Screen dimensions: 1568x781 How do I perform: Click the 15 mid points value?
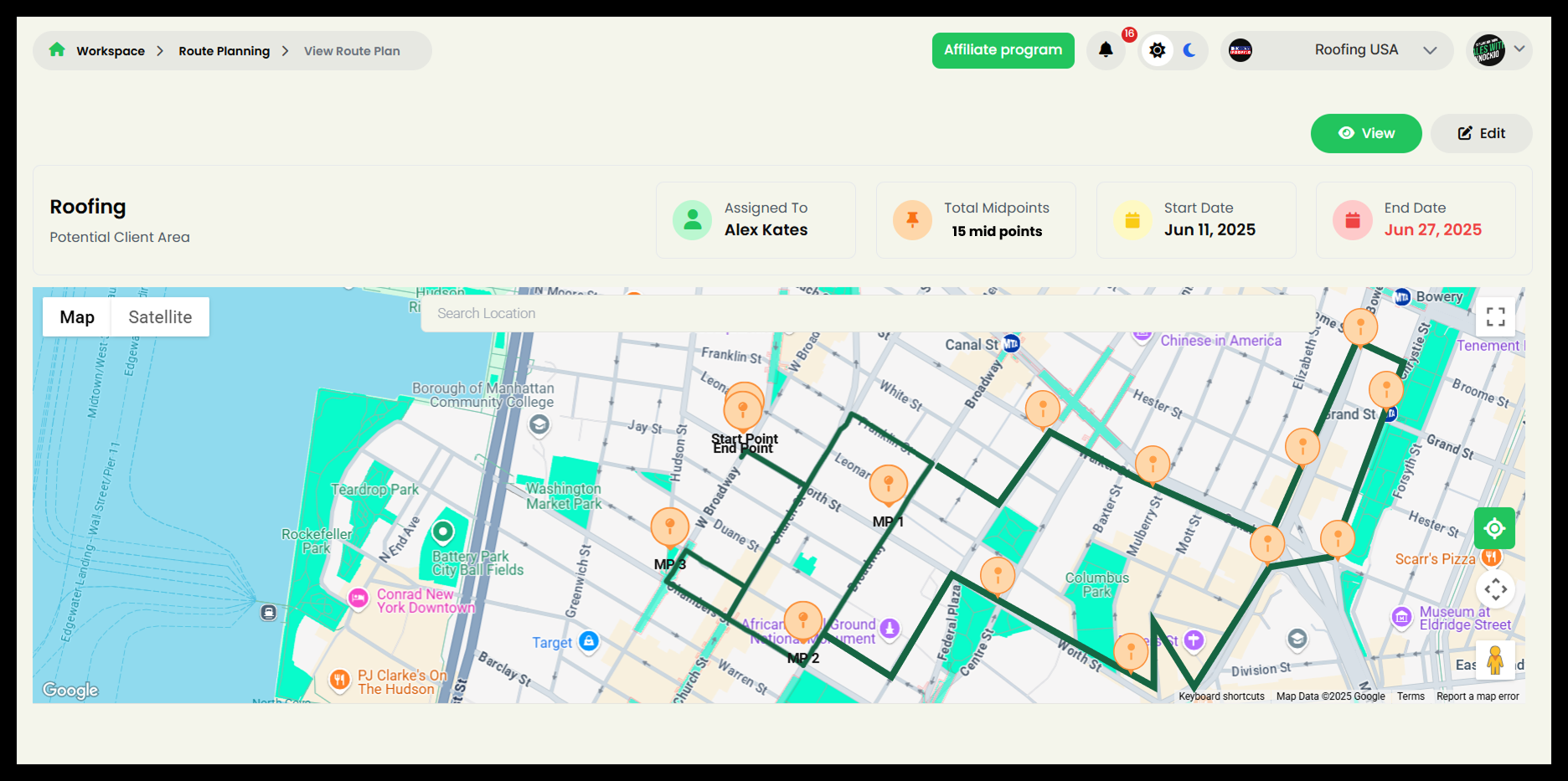point(997,231)
